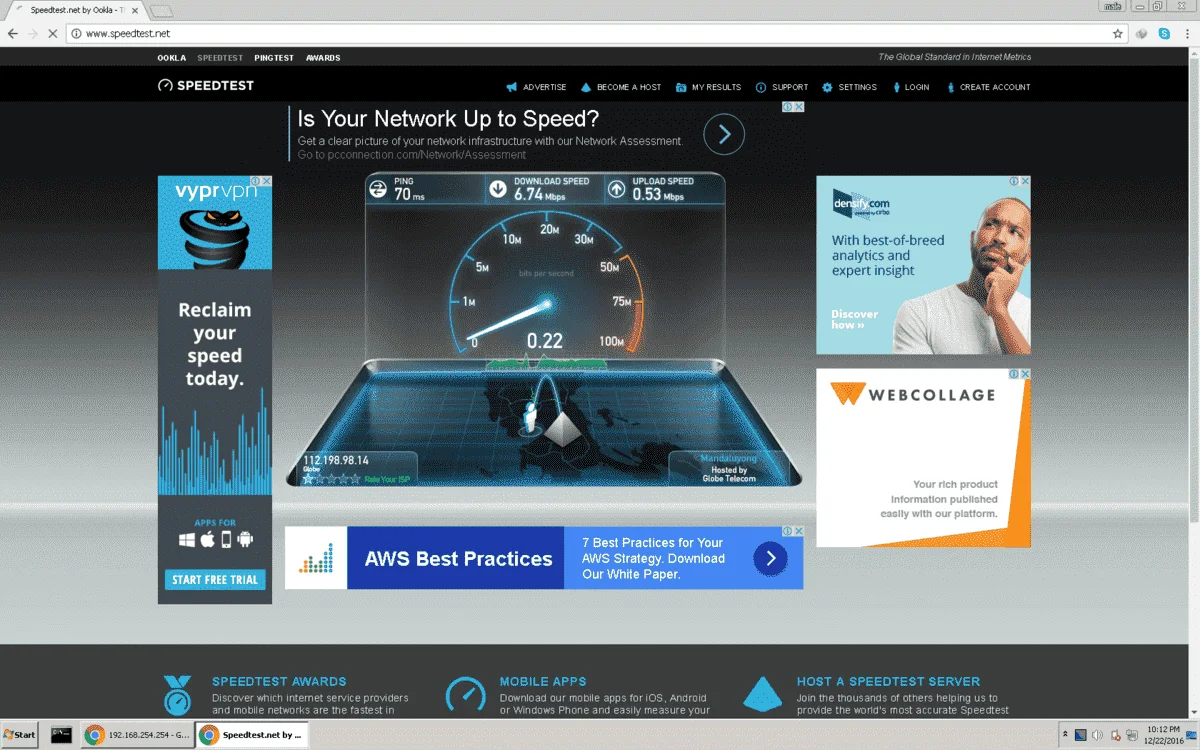
Task: Click the gray cloud extension icon
Action: [1142, 33]
